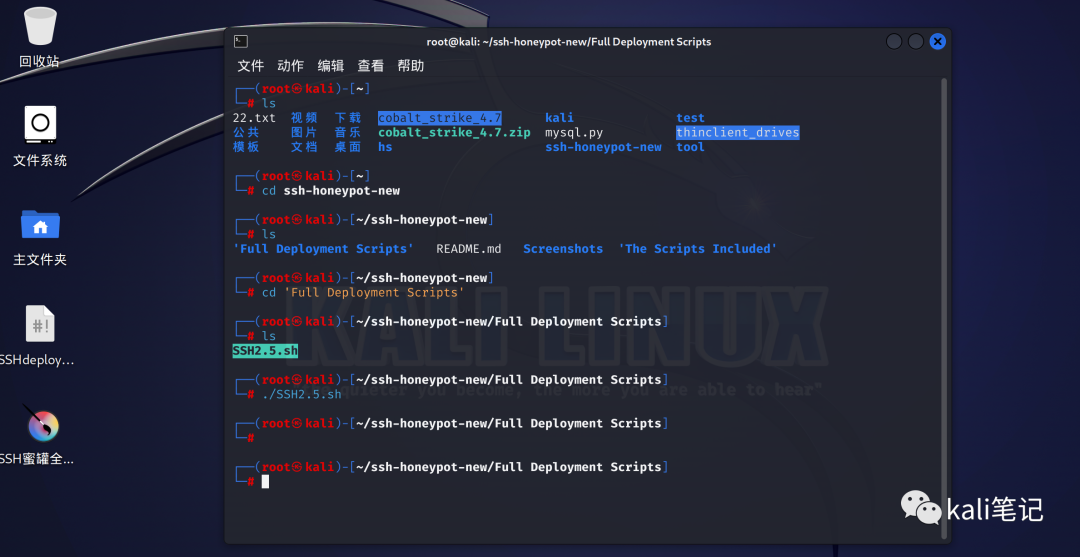Click the cd ssh-honeypot-new command

(x=331, y=190)
